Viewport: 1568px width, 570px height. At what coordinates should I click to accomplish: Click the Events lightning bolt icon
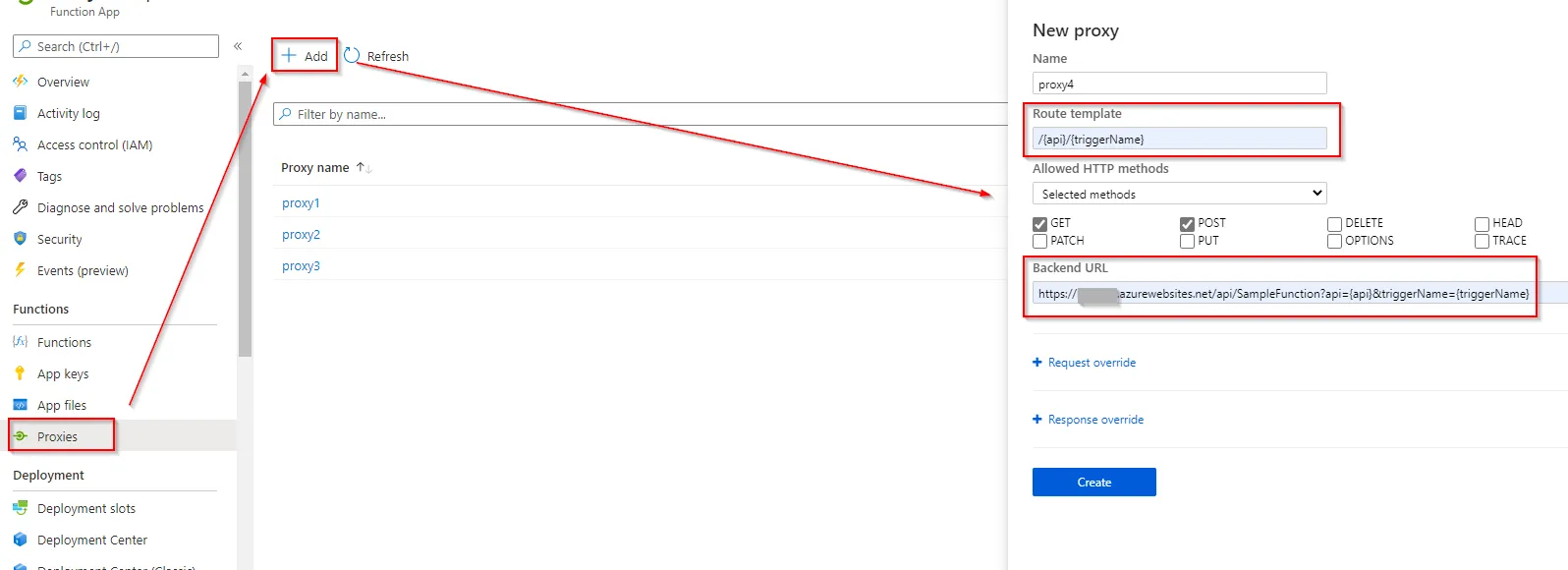[20, 270]
